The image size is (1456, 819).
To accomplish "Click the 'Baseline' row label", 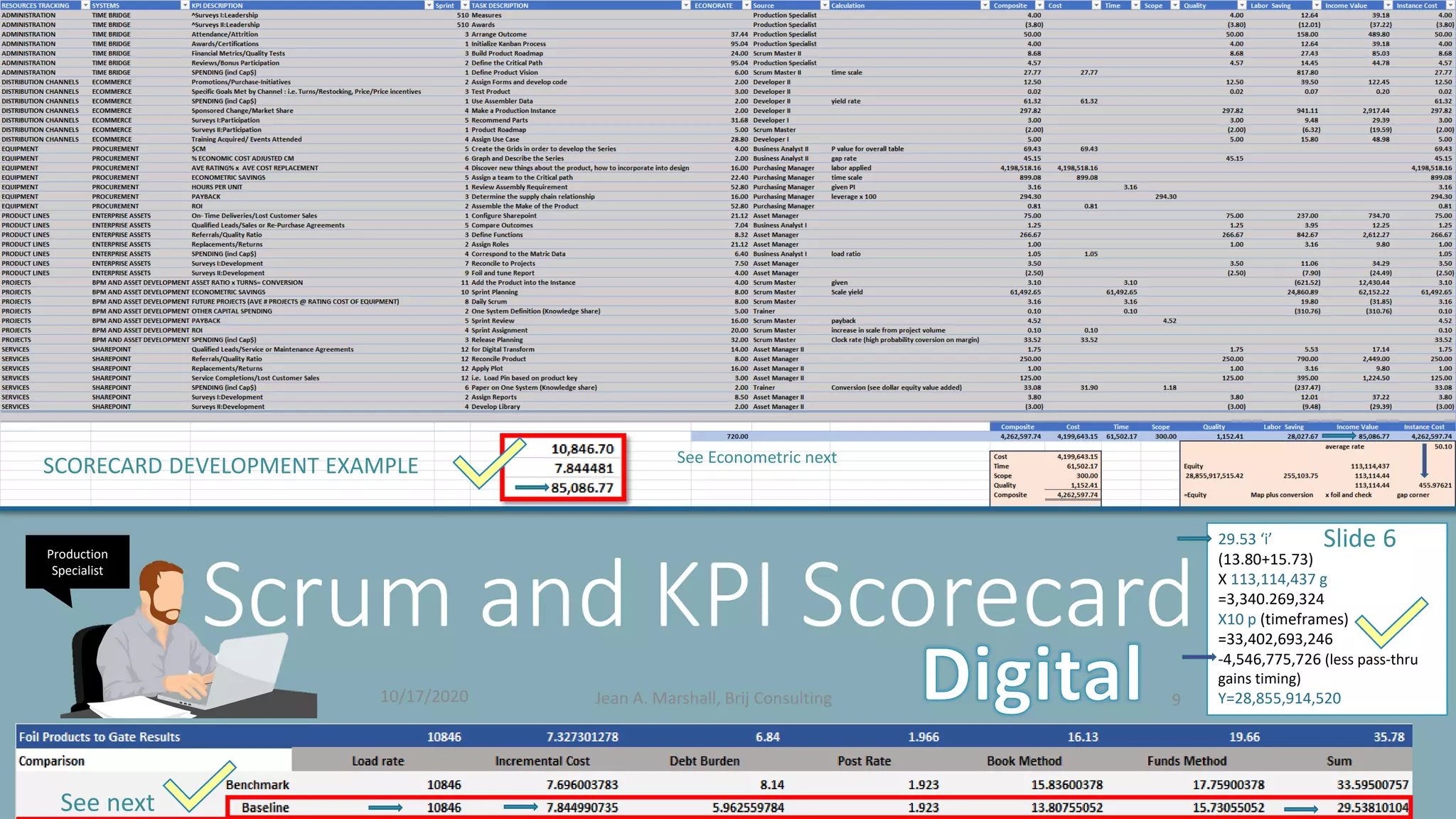I will pyautogui.click(x=265, y=808).
